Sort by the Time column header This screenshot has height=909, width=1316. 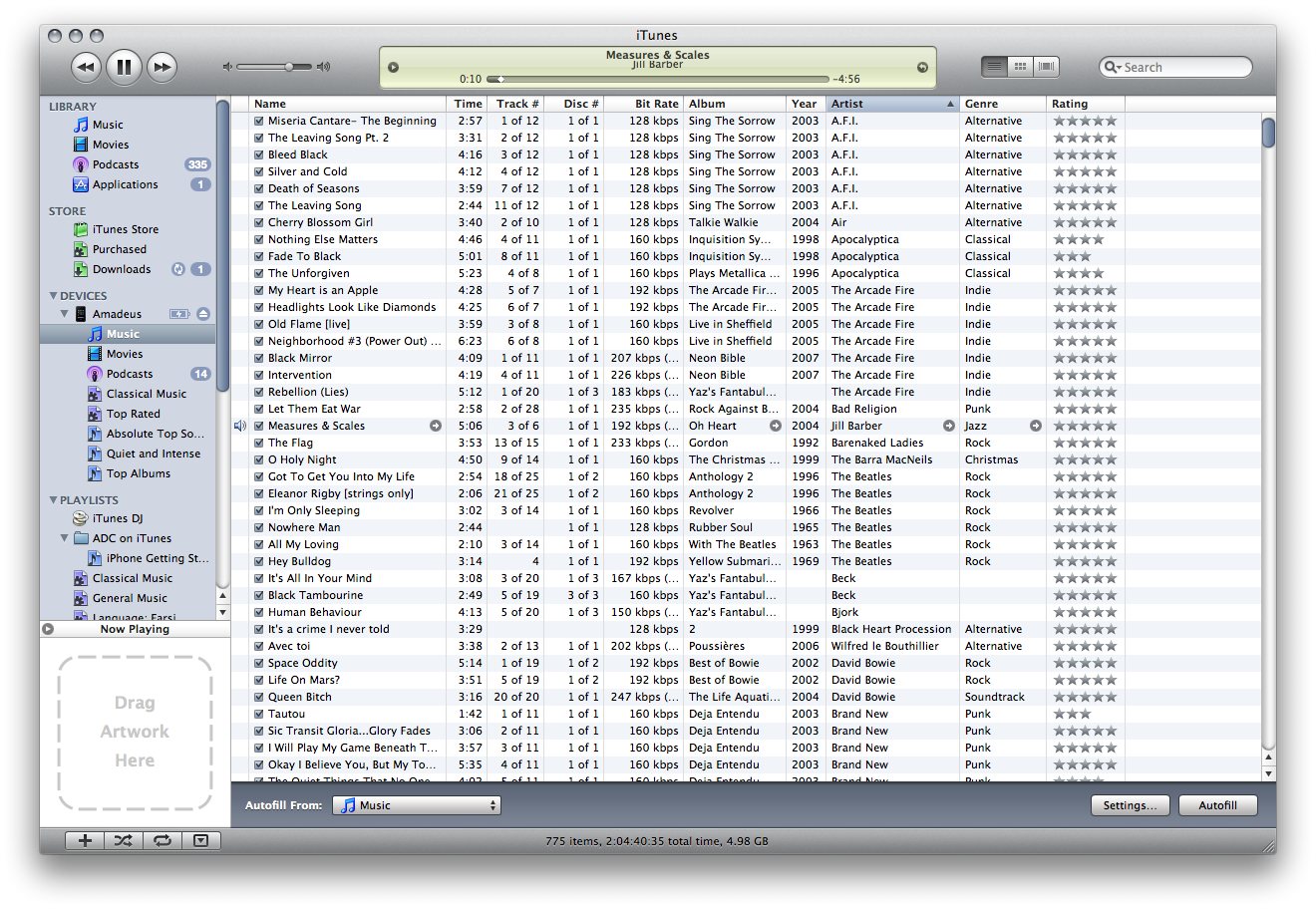468,104
